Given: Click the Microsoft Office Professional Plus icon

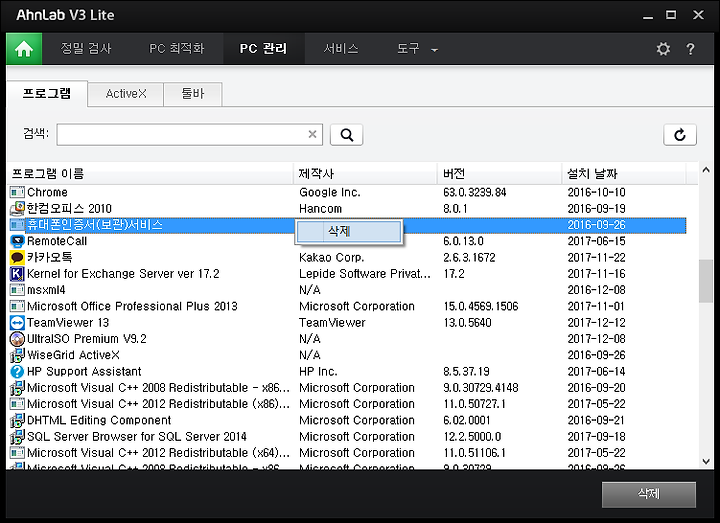Looking at the screenshot, I should pyautogui.click(x=17, y=306).
